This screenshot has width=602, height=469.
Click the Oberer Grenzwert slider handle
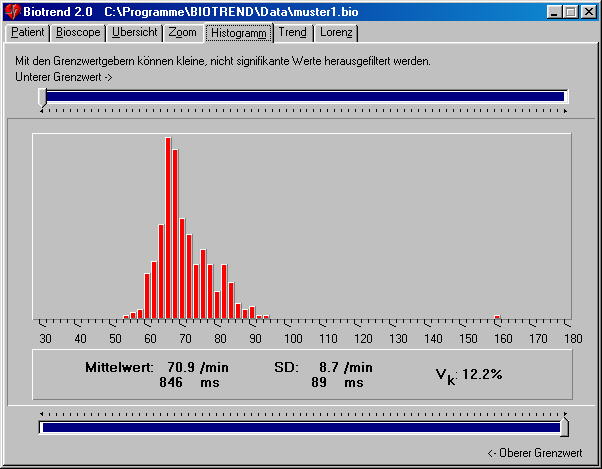(564, 428)
